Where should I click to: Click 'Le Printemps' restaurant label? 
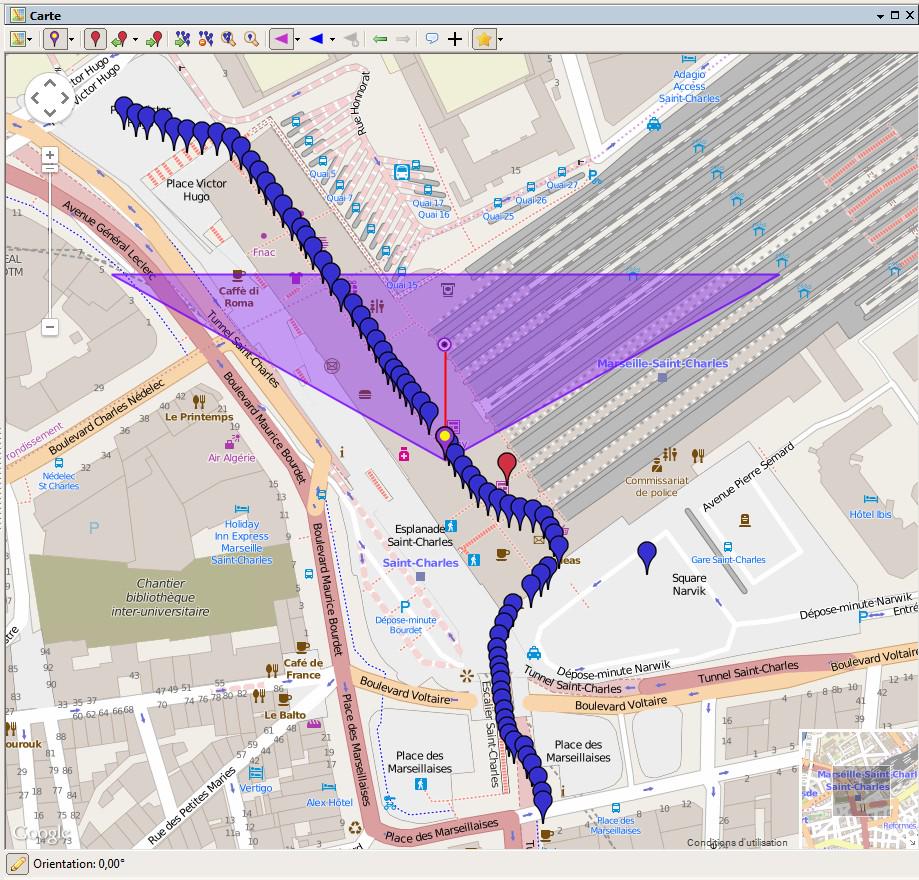click(199, 417)
